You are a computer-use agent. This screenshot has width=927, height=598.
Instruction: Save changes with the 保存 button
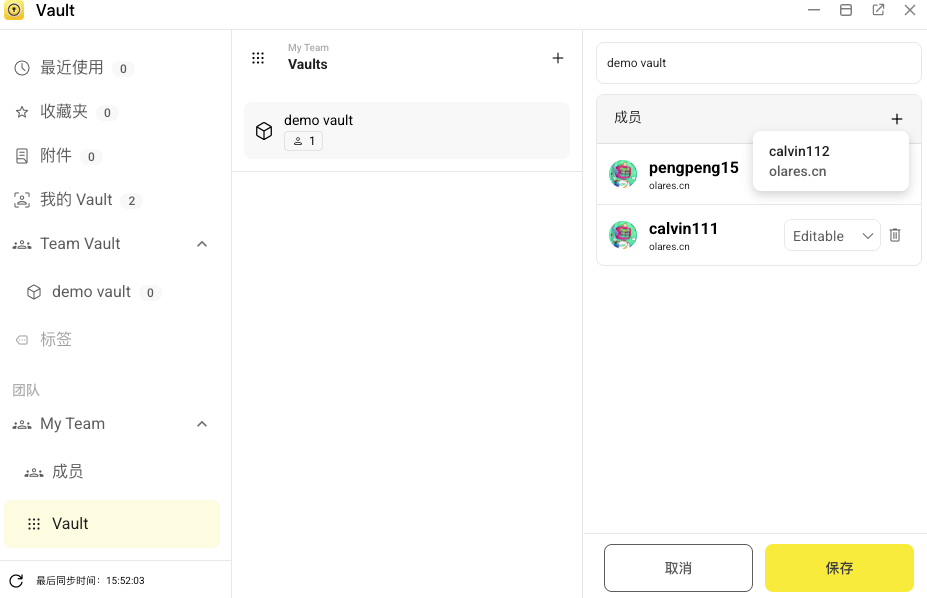coord(838,567)
